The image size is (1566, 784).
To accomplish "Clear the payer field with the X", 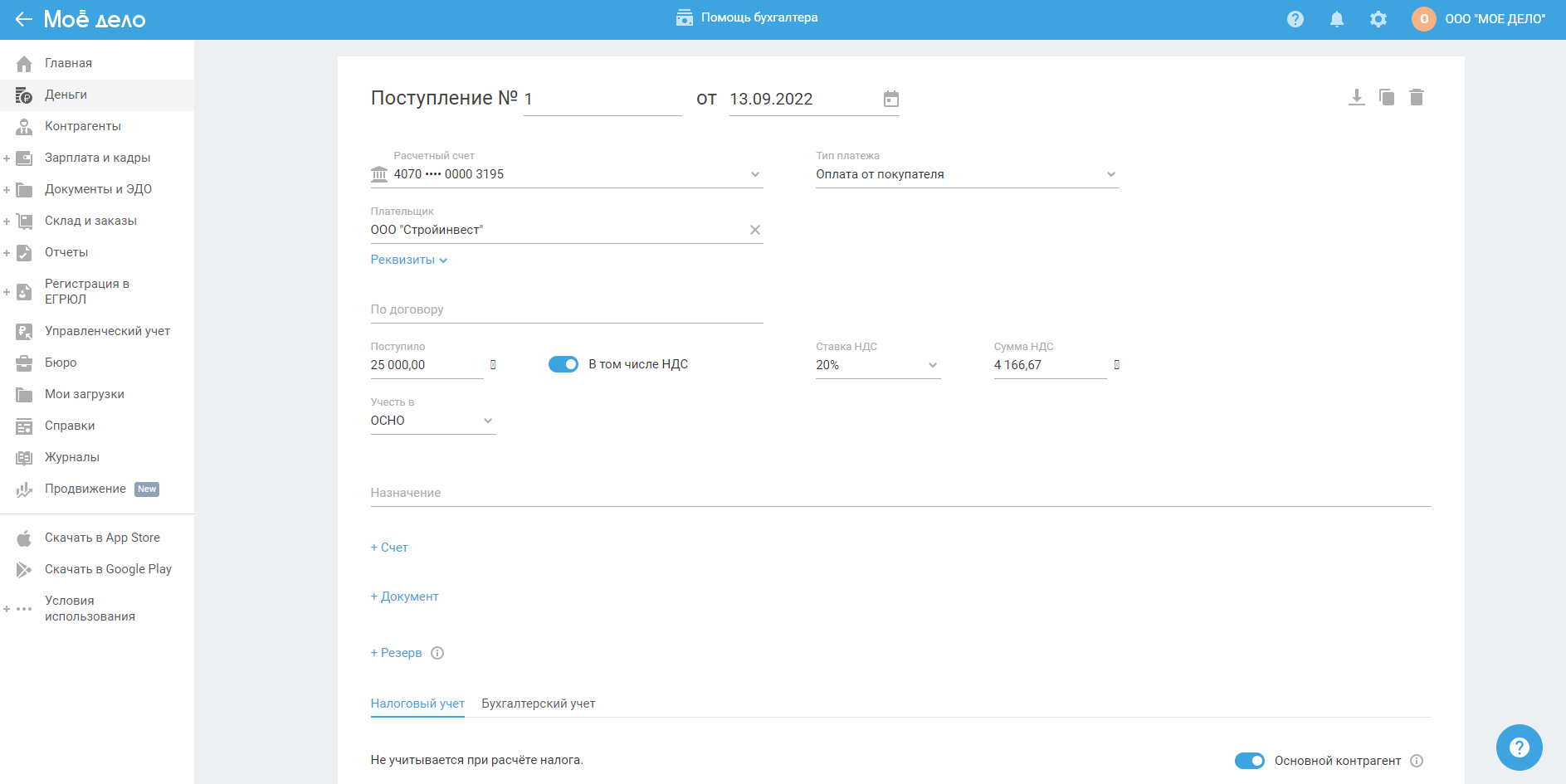I will [x=754, y=230].
